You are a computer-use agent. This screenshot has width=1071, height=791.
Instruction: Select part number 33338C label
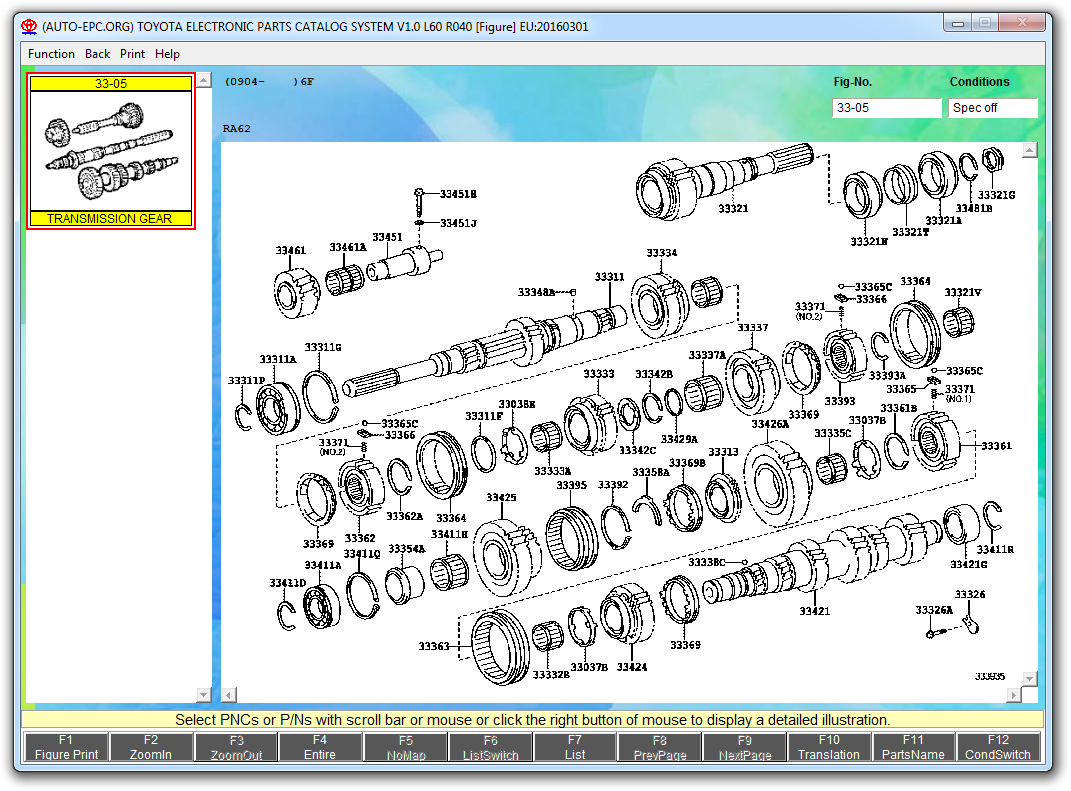pyautogui.click(x=707, y=561)
